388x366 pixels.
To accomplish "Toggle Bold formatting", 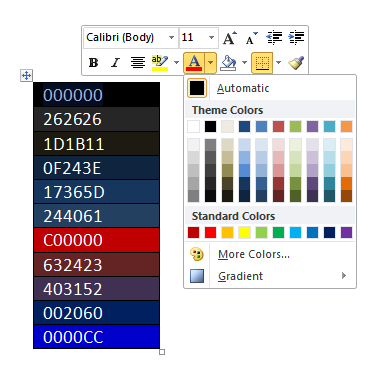I will (94, 62).
